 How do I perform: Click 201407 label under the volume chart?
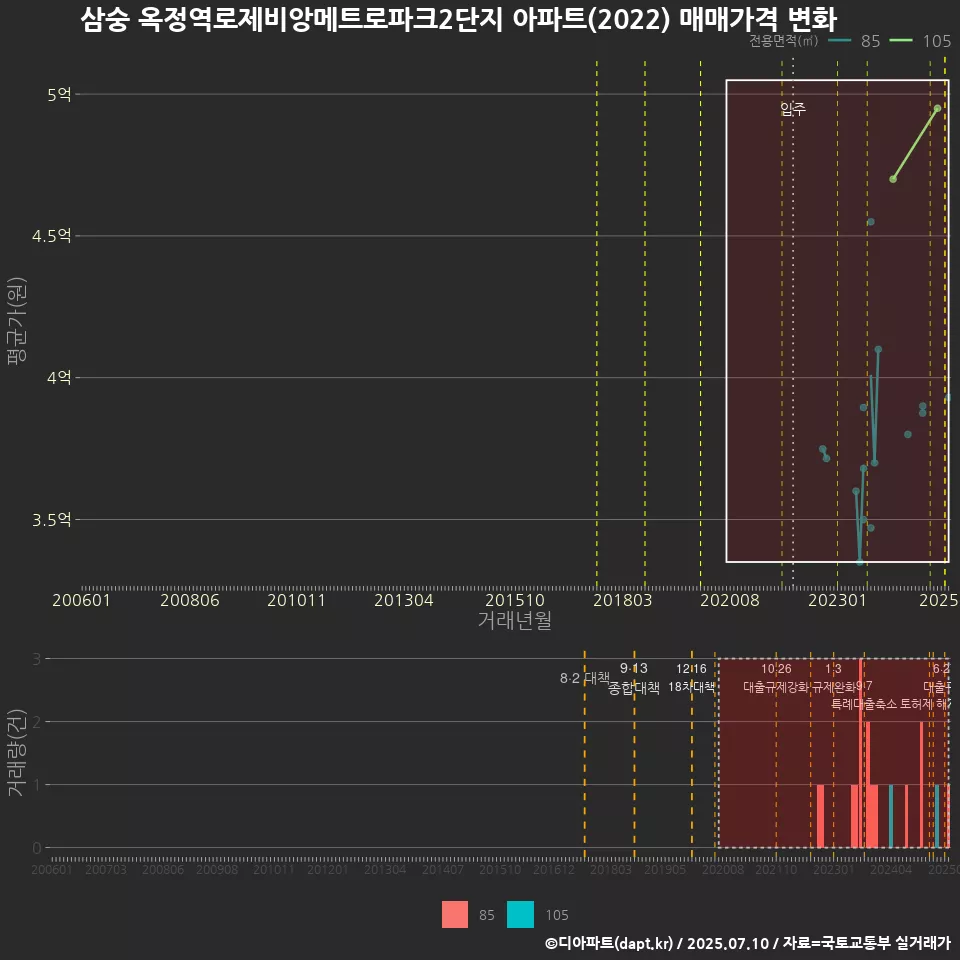tap(443, 869)
